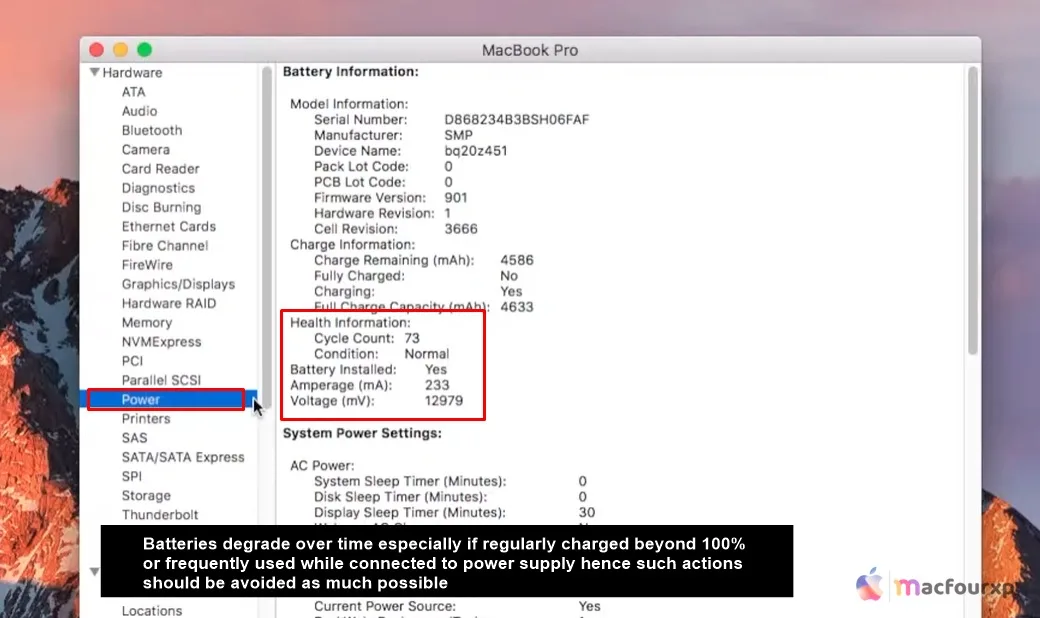Screen dimensions: 1040x618
Task: Click Firmware Version value 901
Action: [x=456, y=198]
